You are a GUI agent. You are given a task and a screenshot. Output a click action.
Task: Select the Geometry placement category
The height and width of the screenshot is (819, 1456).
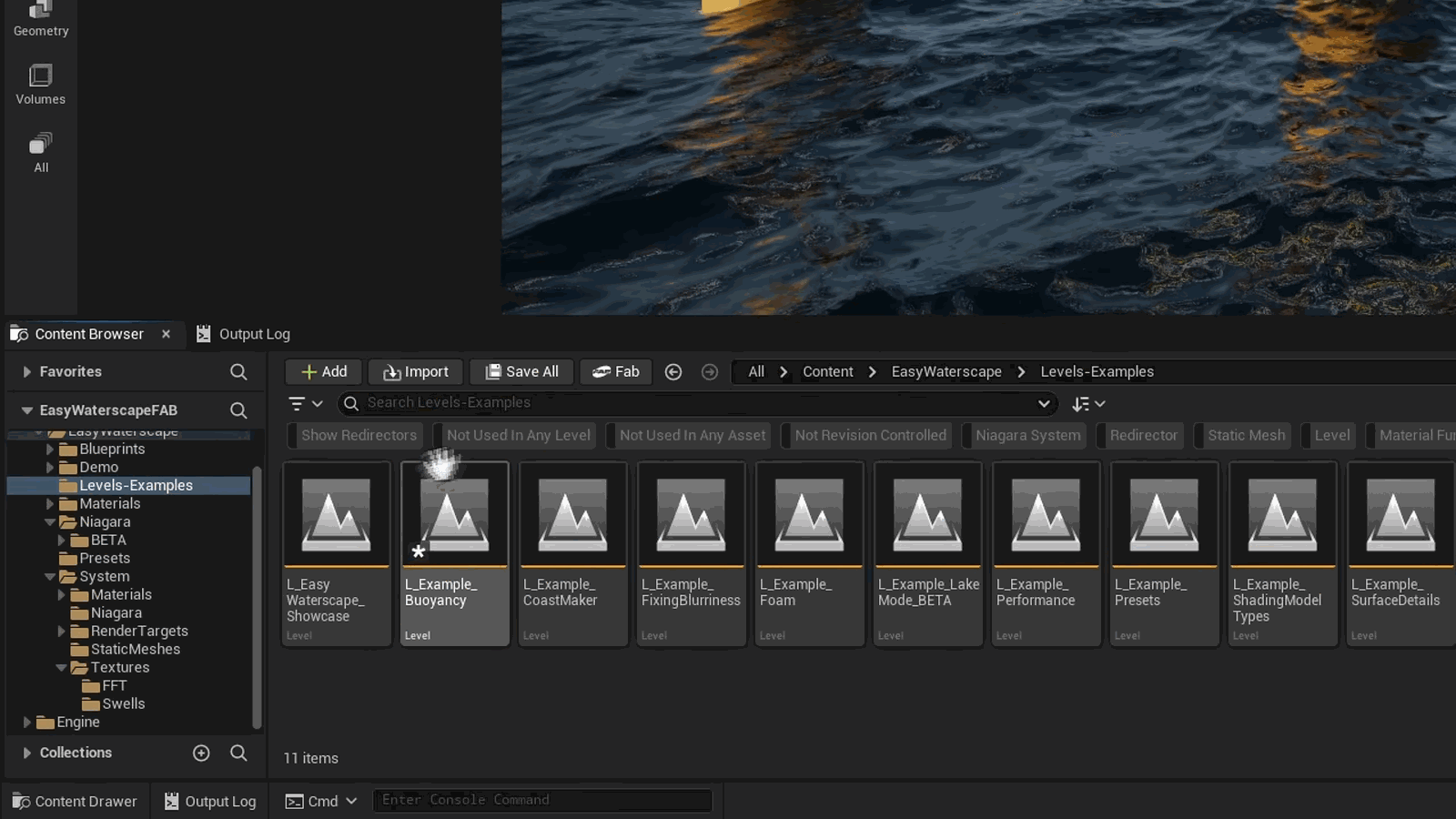click(x=40, y=19)
